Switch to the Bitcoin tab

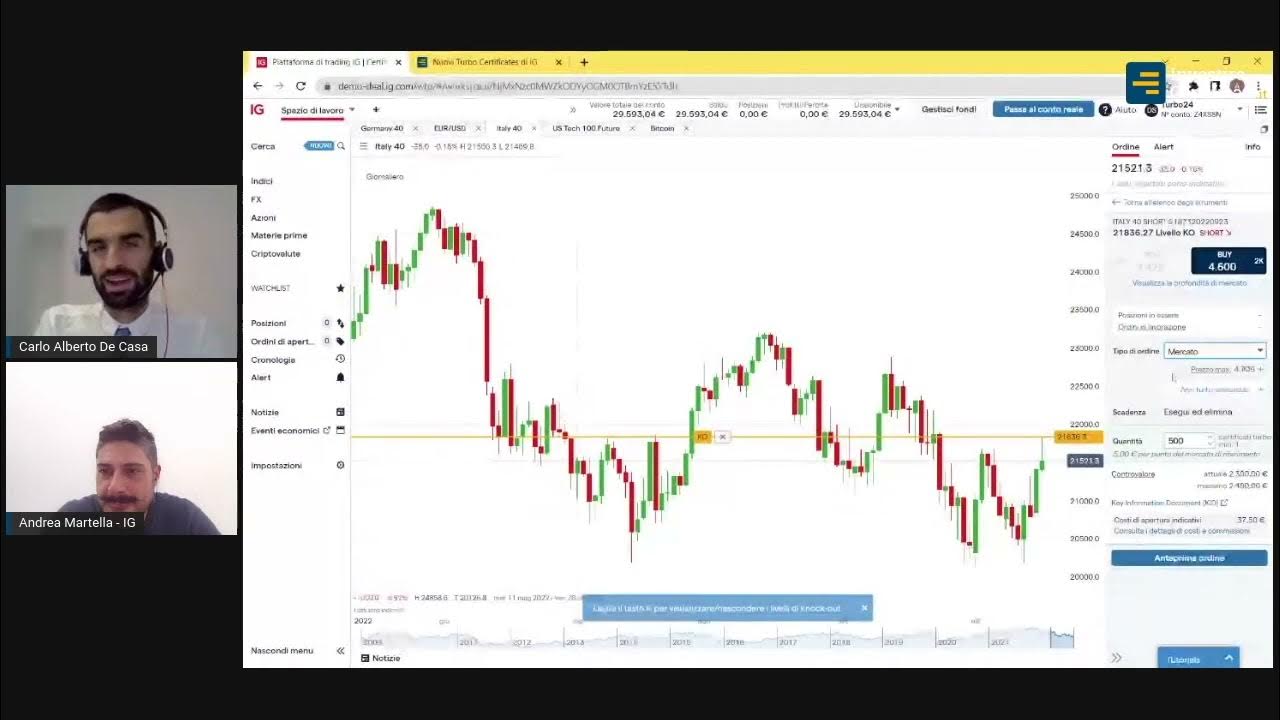coord(662,128)
